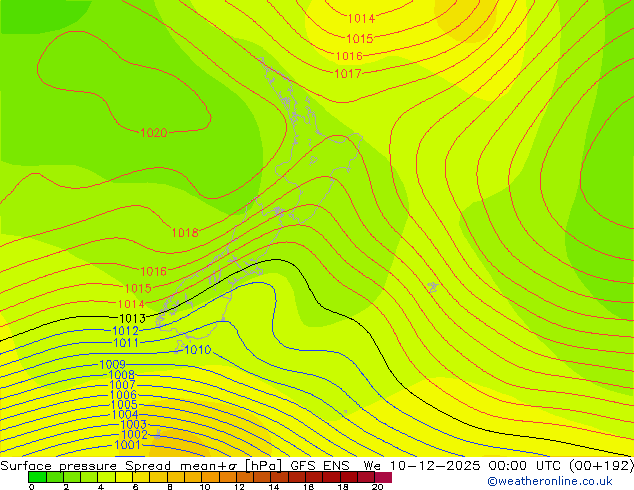
Task: Select the blue 1007 isobar label
Action: click(x=123, y=385)
